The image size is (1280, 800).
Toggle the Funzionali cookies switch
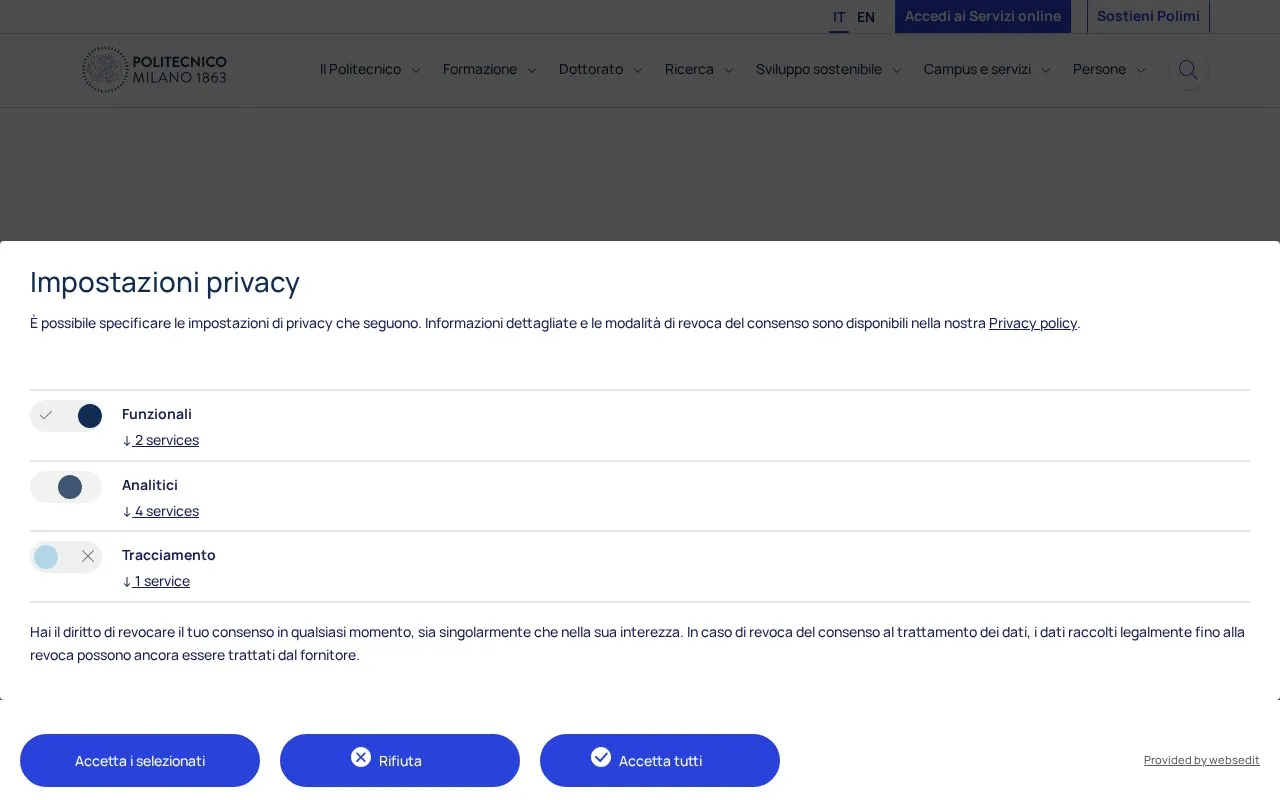pos(66,416)
